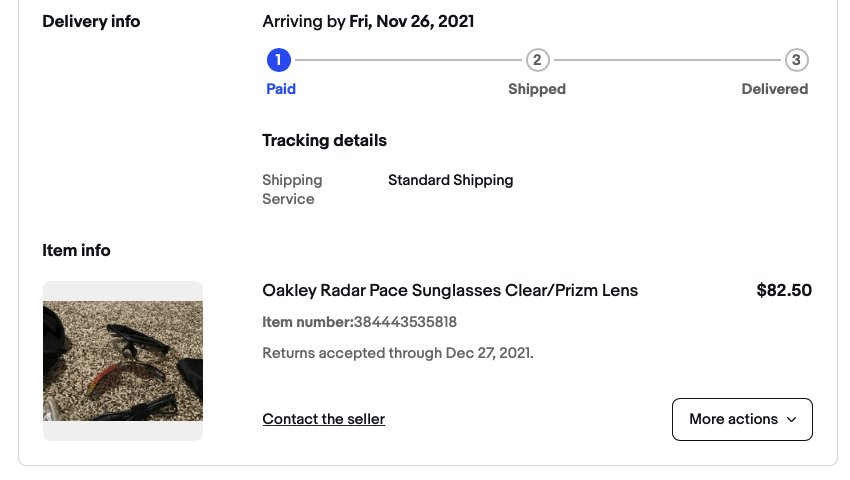Click the Delivery info heading
850x480 pixels.
coord(91,21)
